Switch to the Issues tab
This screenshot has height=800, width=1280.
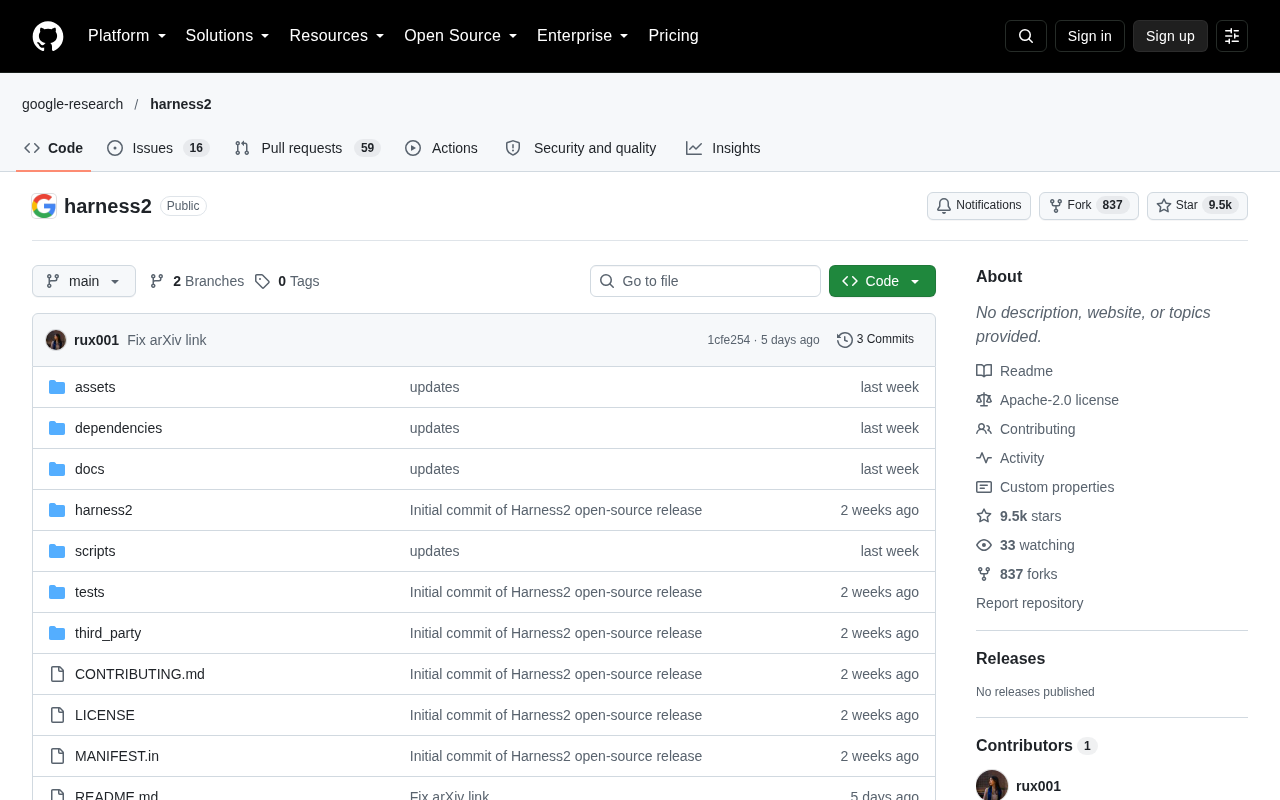pos(158,148)
